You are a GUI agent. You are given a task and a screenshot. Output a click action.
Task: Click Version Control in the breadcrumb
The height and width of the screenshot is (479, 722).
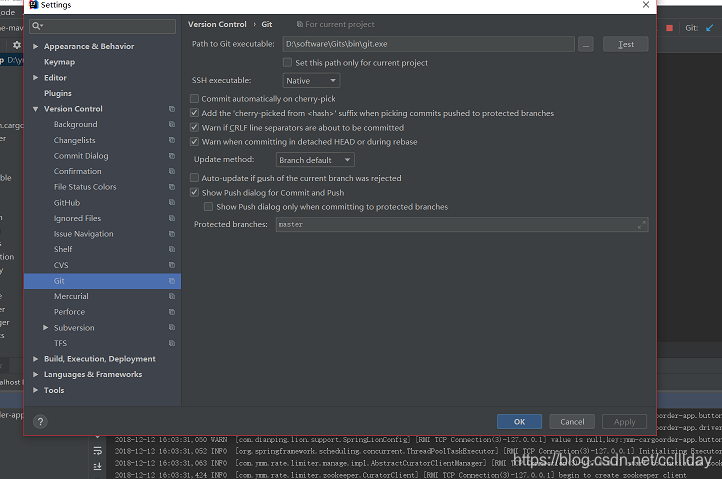click(217, 24)
